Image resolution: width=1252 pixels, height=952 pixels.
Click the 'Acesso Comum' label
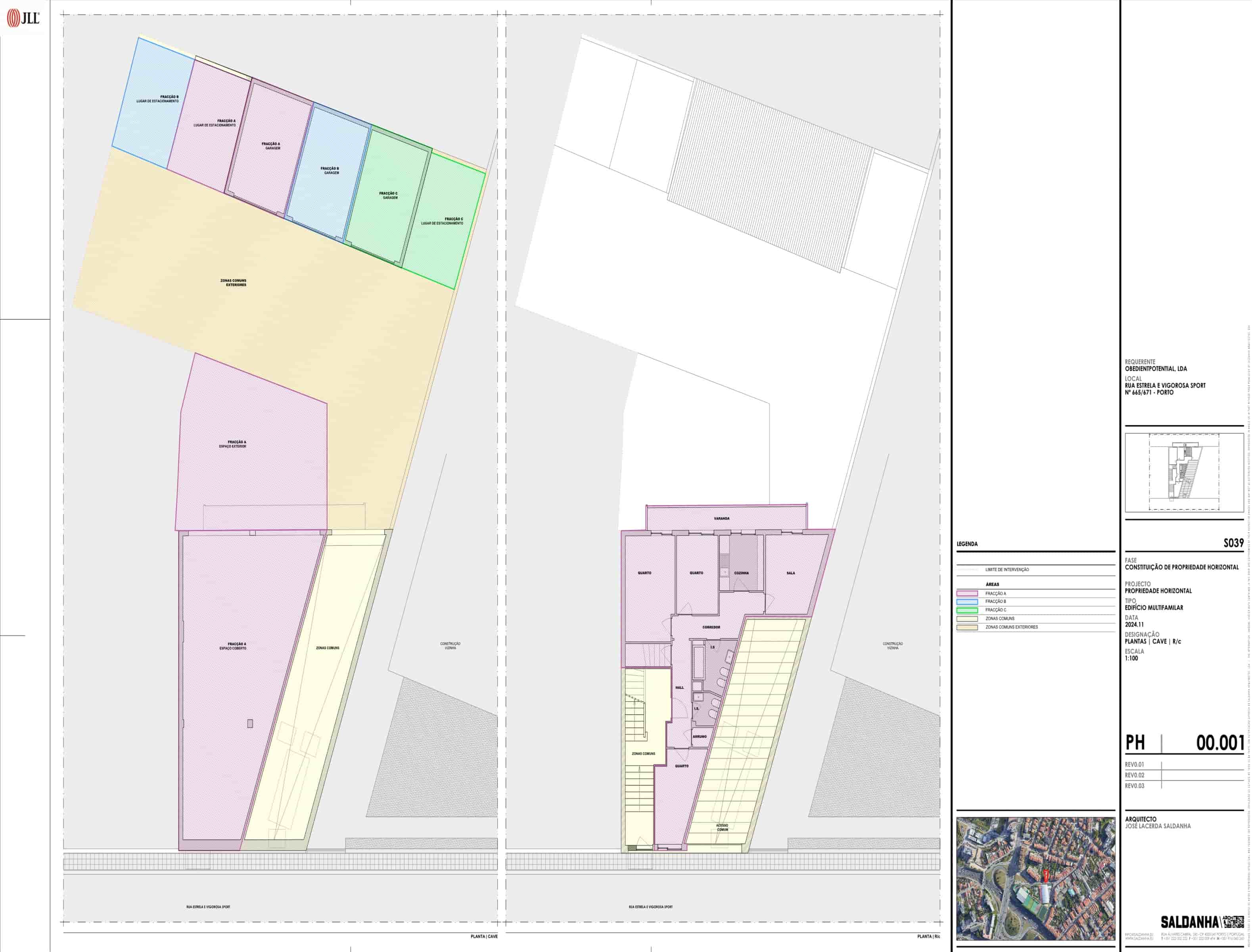[x=722, y=827]
